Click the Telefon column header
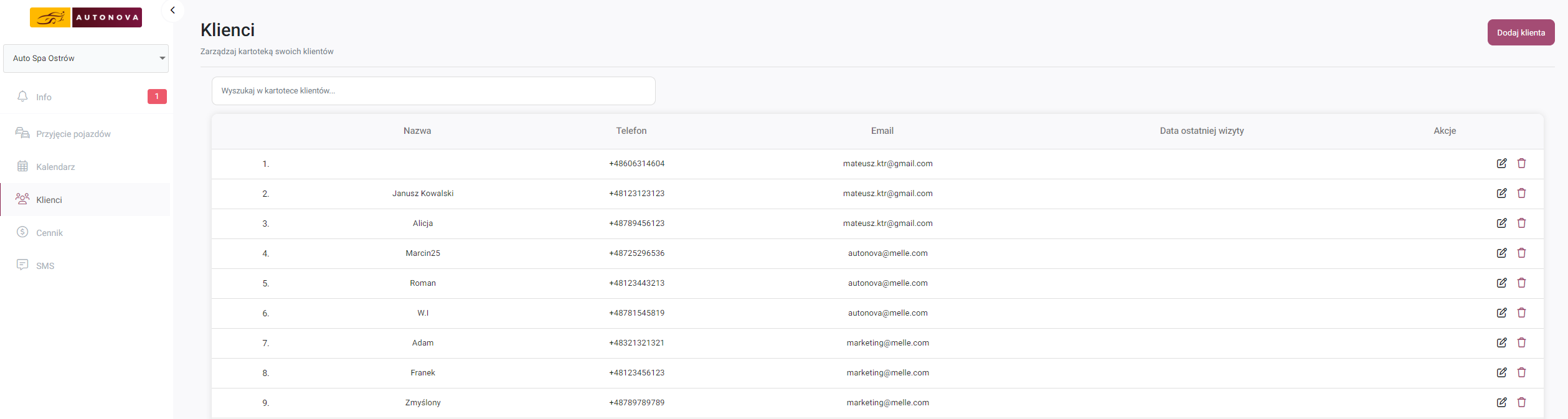Screen dimensions: 1568x419 tap(631, 131)
